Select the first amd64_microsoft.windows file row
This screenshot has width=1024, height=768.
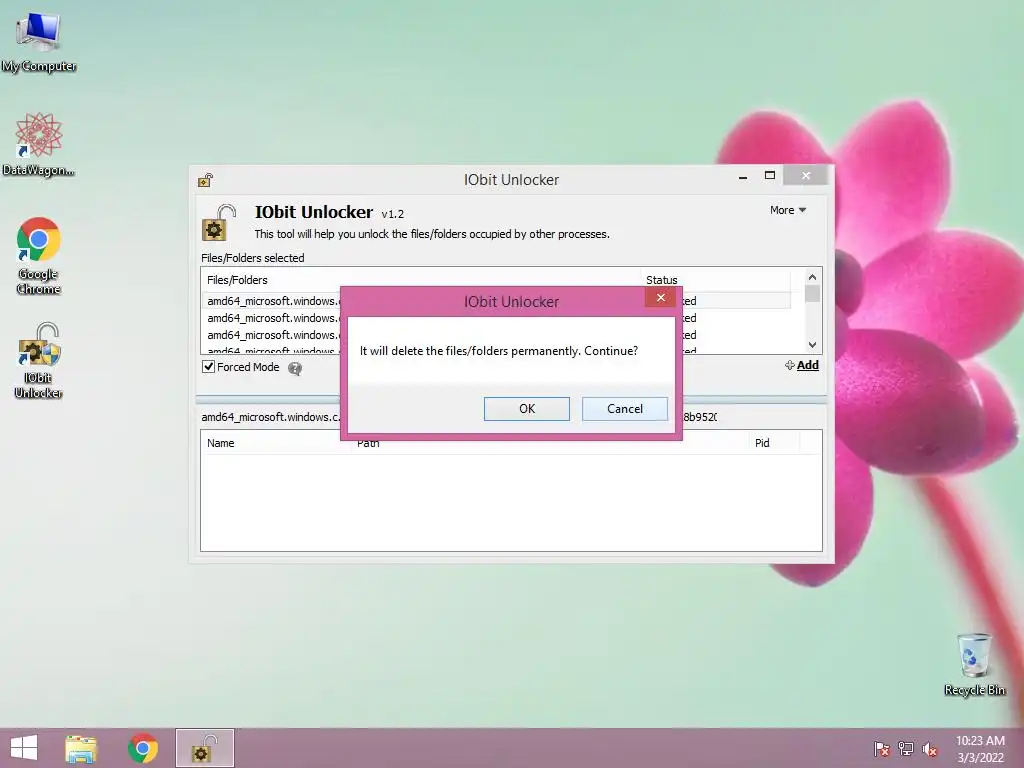click(x=496, y=301)
